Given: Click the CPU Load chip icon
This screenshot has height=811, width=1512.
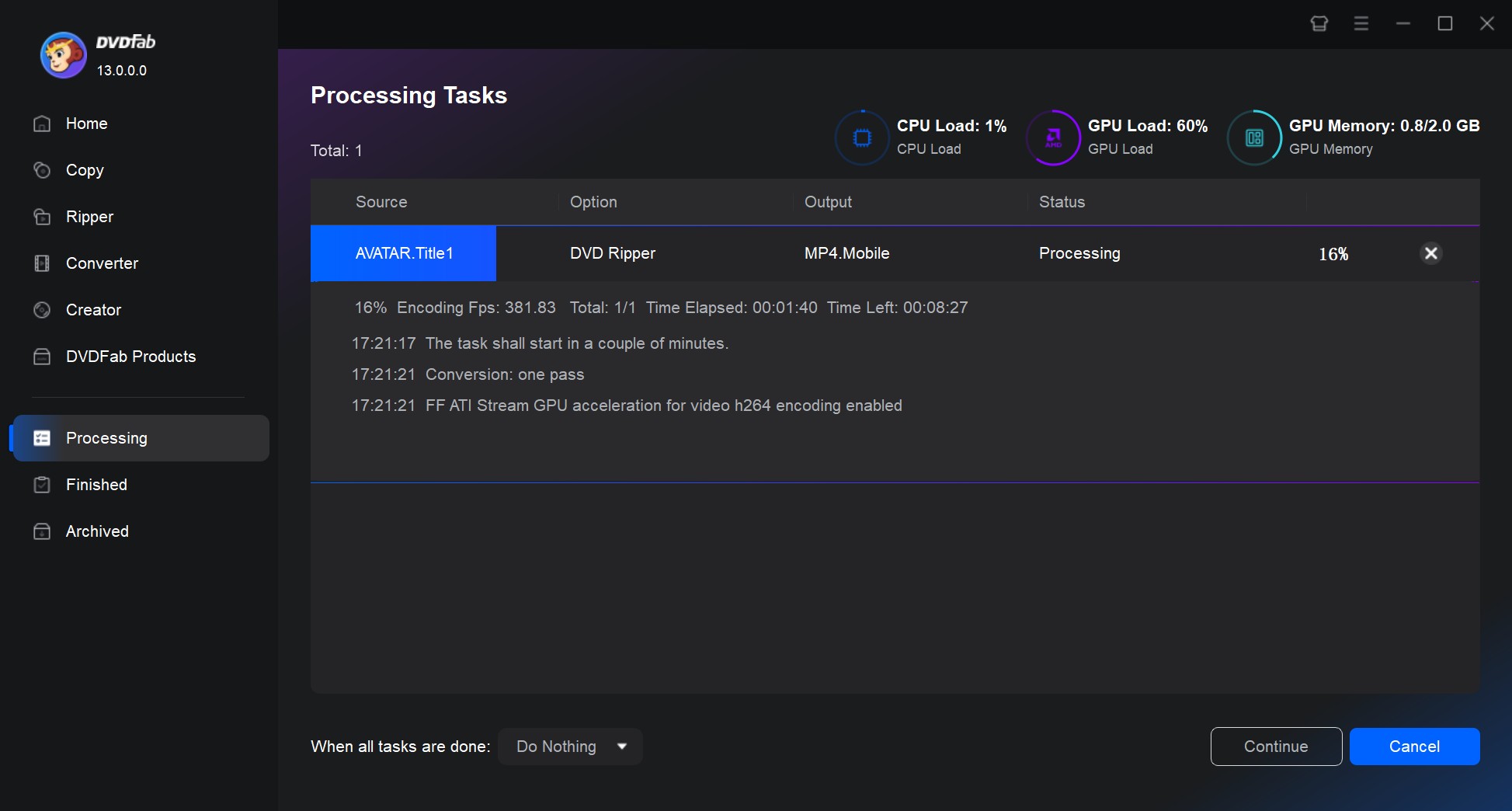Looking at the screenshot, I should [862, 137].
